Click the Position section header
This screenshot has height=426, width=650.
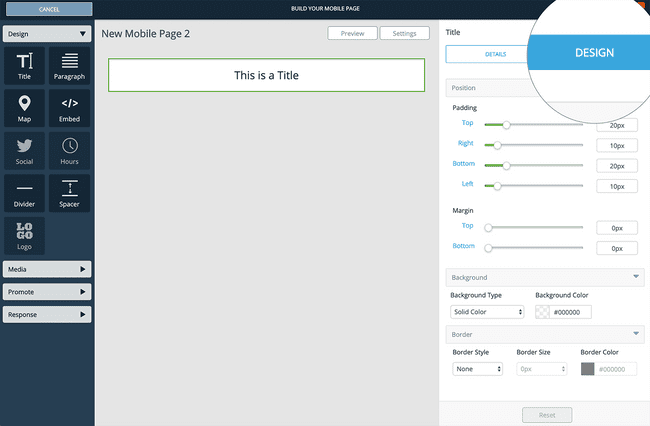click(x=489, y=88)
